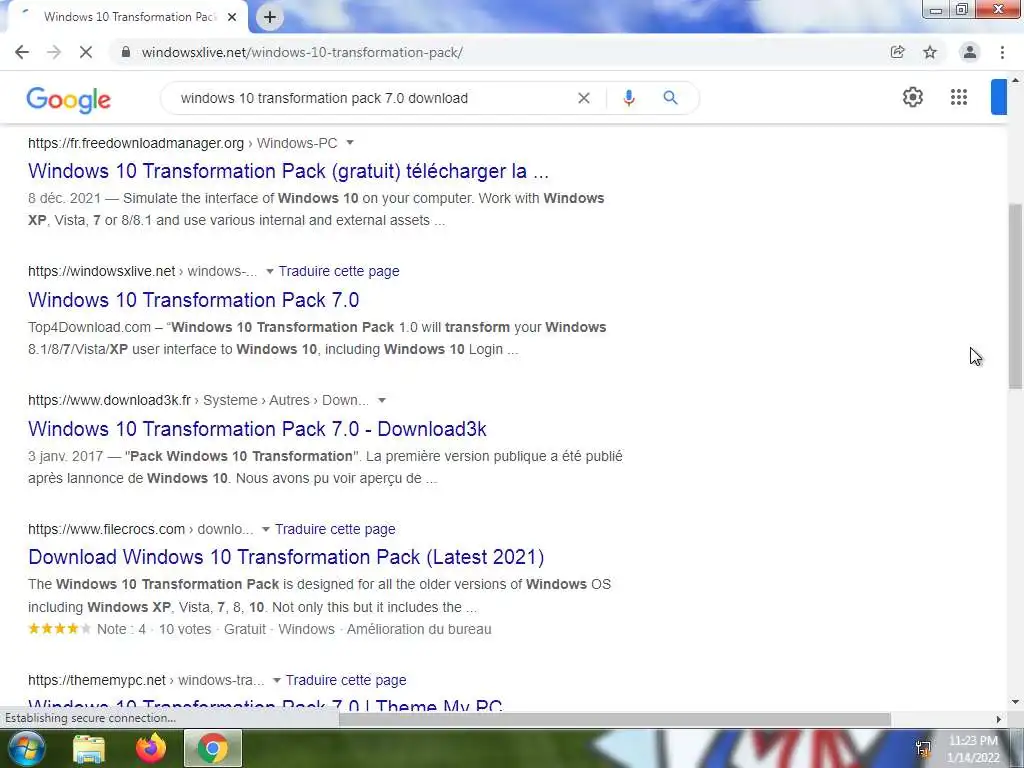Expand filecrocs.com result options arrow

[265, 529]
